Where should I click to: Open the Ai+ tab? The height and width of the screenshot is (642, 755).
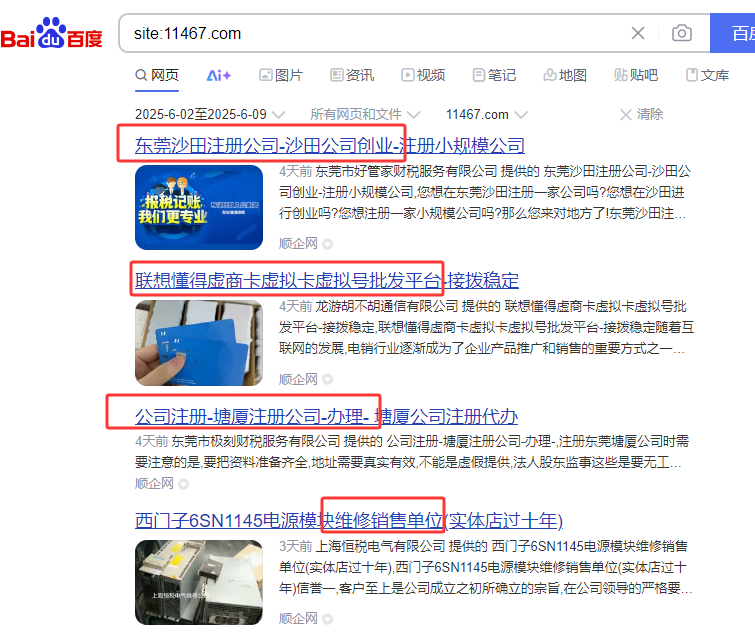(x=219, y=75)
